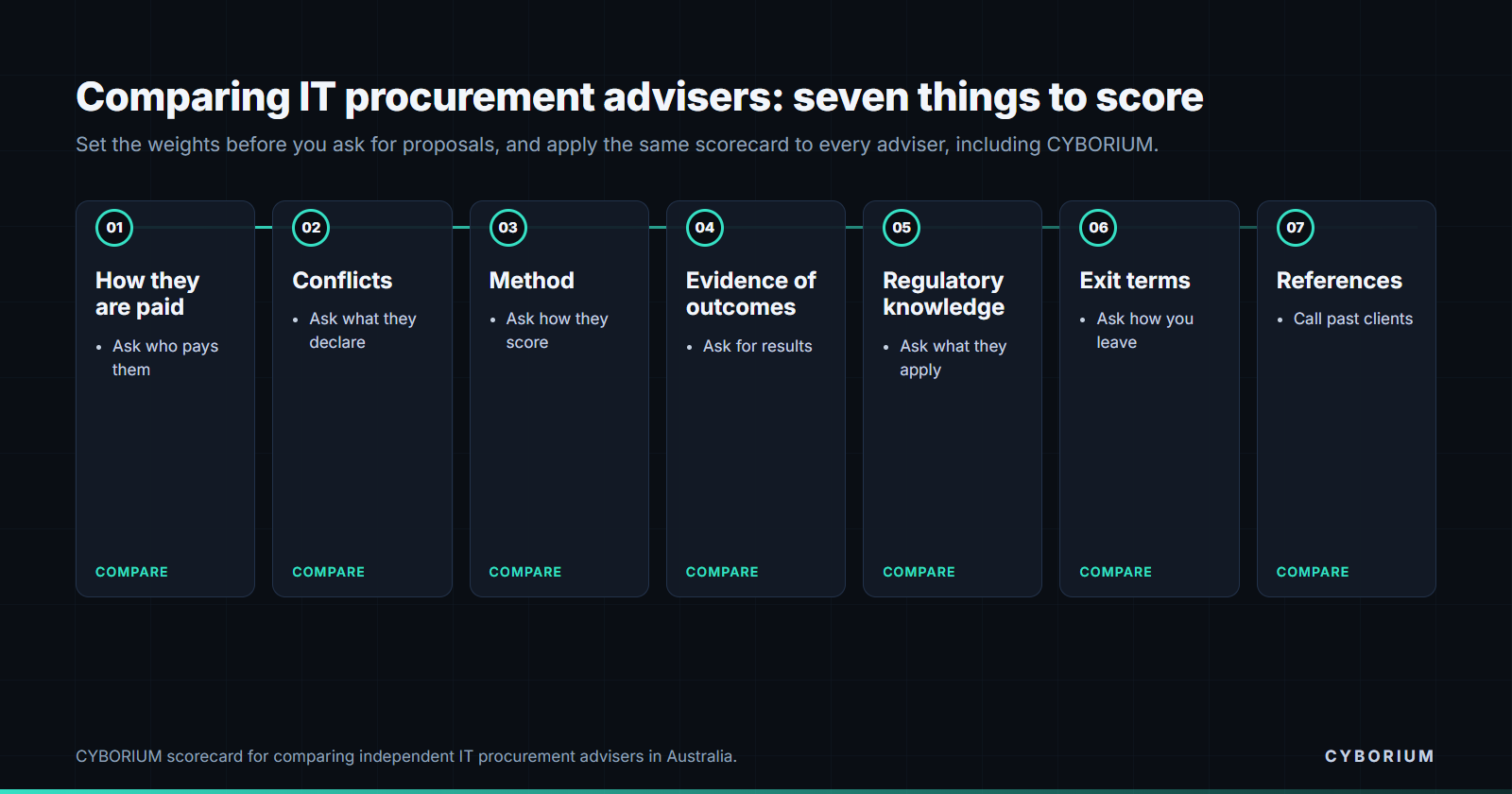Viewport: 1512px width, 794px height.
Task: Click the main title about comparing advisers
Action: (x=640, y=97)
